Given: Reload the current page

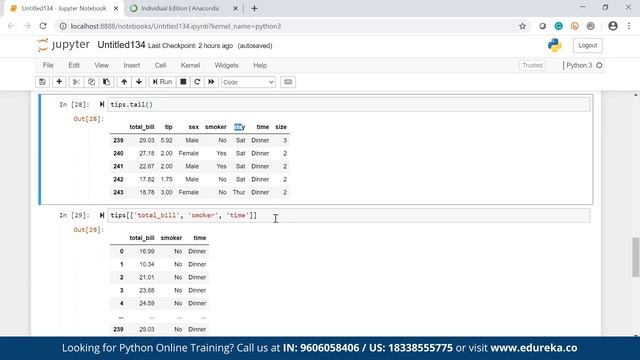Looking at the screenshot, I should pyautogui.click(x=43, y=26).
